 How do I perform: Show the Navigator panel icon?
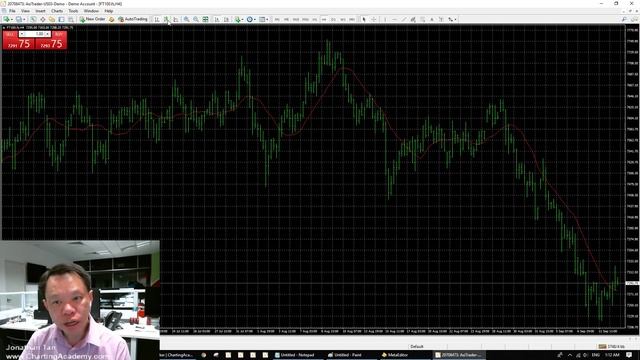click(52, 19)
